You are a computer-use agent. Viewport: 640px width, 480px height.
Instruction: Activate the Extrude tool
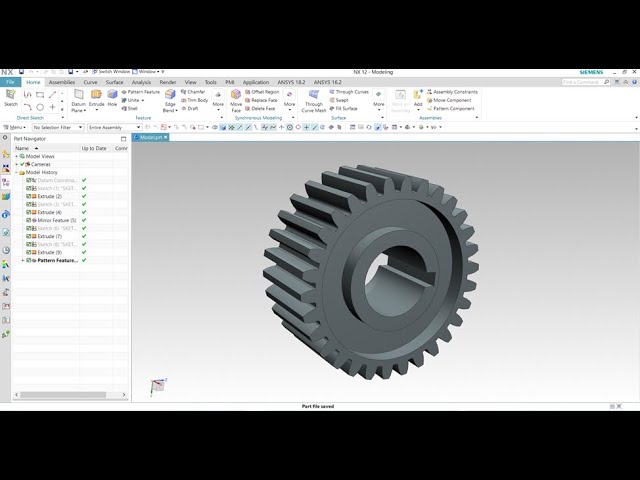(x=96, y=98)
